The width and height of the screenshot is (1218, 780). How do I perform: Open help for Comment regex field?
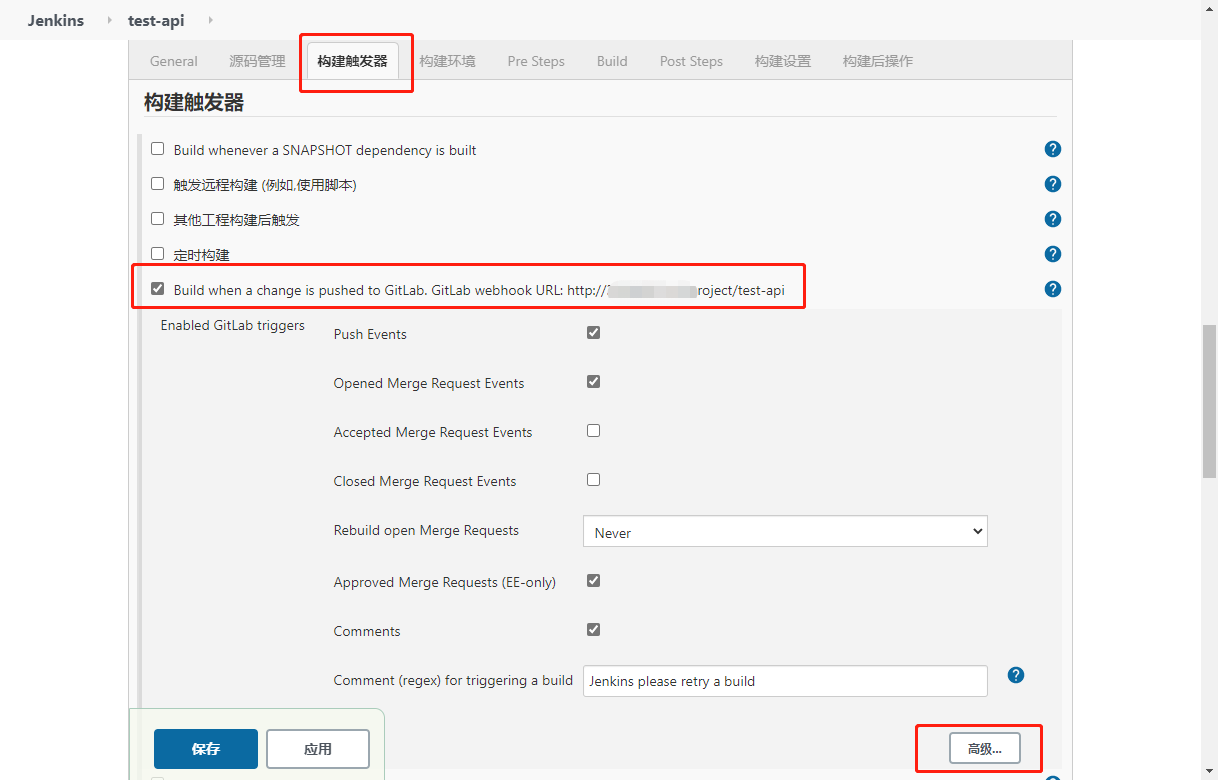pyautogui.click(x=1016, y=675)
